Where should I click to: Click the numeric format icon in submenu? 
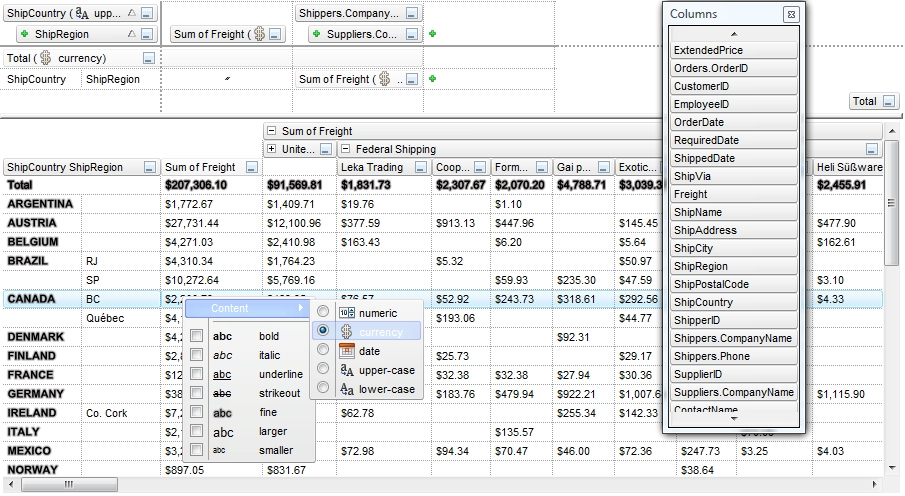pos(347,313)
